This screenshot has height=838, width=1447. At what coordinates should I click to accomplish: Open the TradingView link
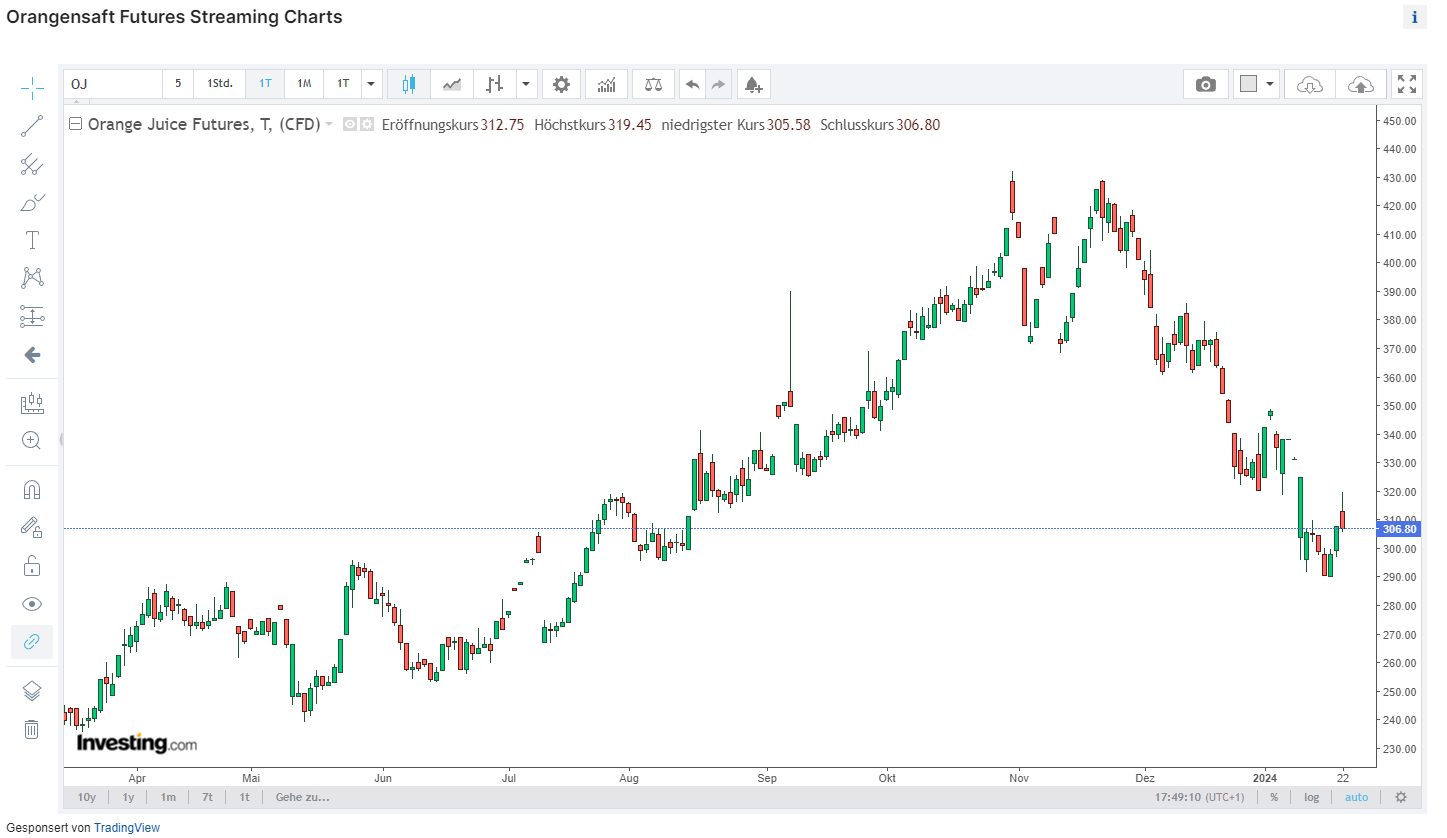pyautogui.click(x=133, y=828)
